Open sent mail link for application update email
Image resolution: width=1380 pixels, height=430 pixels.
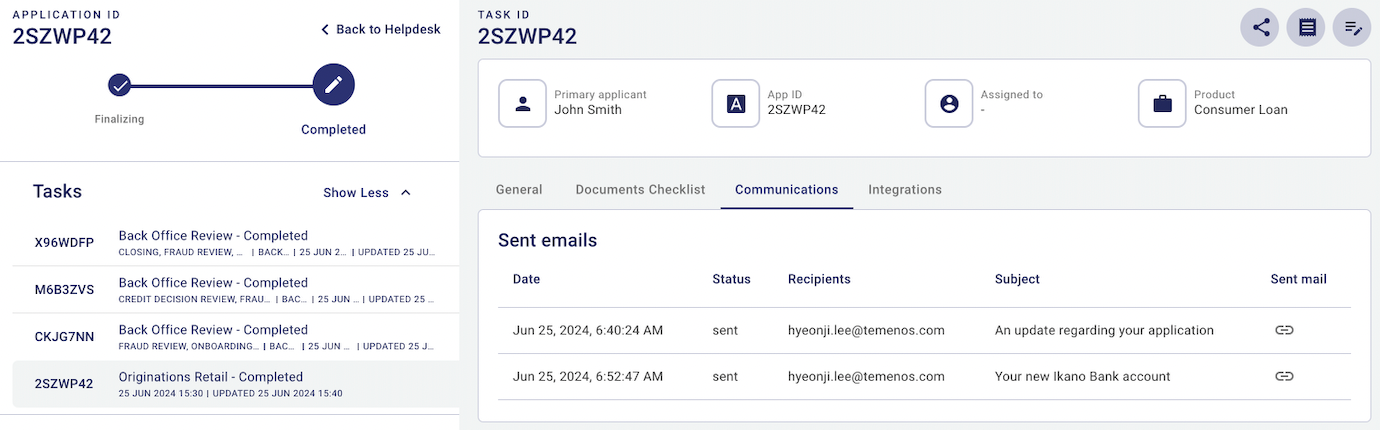1284,330
